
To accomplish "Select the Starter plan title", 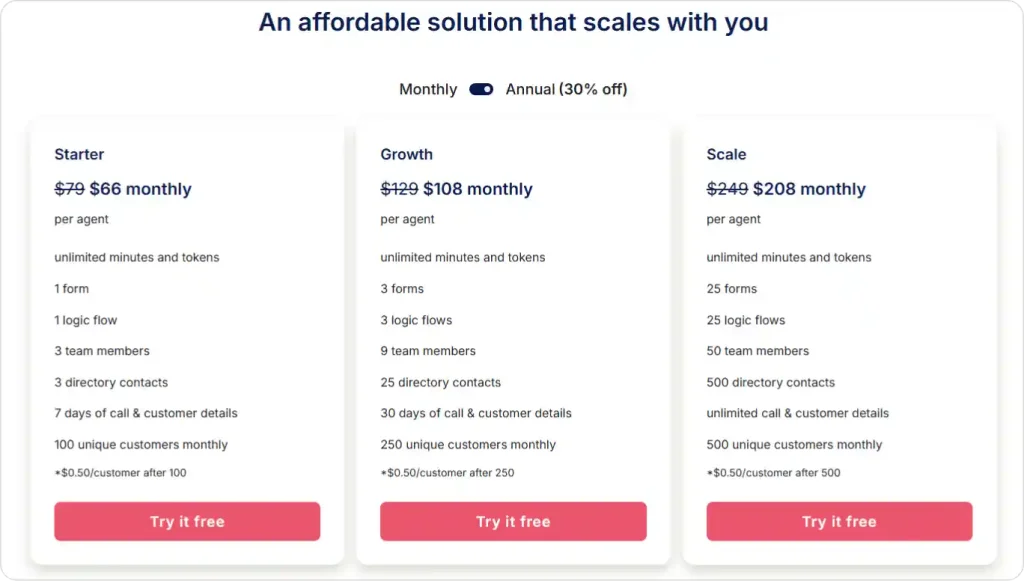I will pyautogui.click(x=79, y=154).
